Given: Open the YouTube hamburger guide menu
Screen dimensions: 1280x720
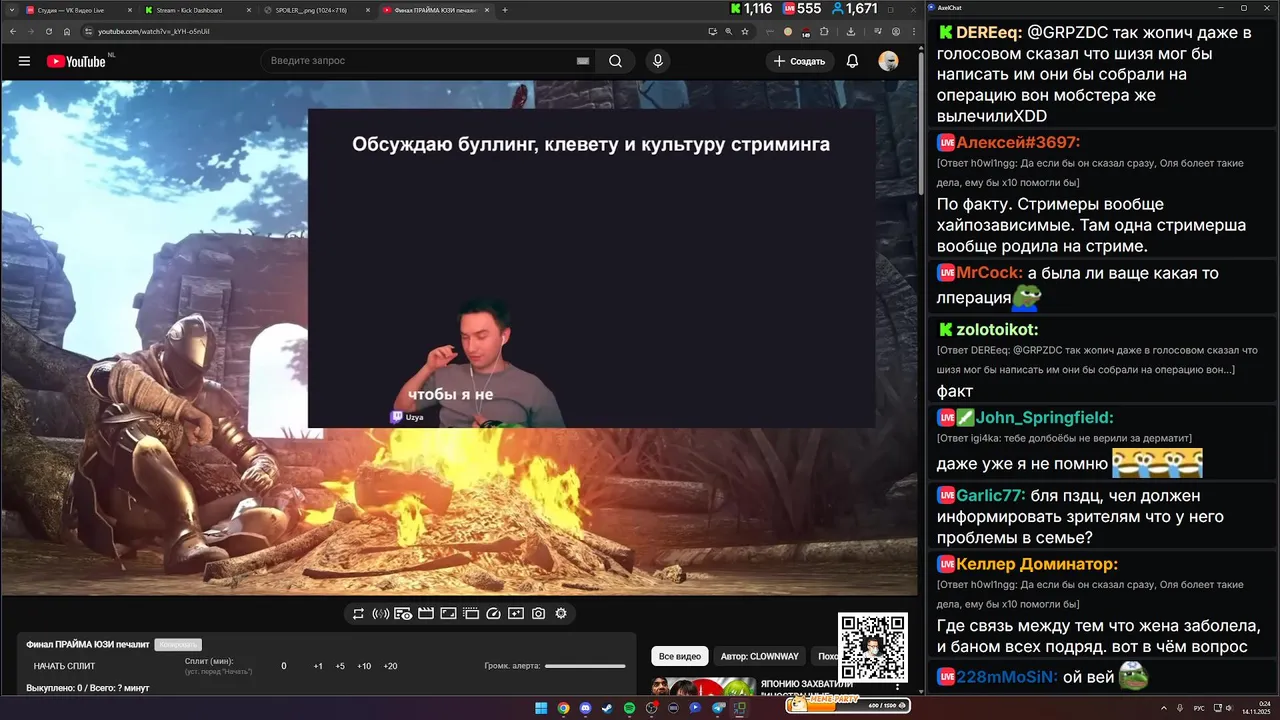Looking at the screenshot, I should coord(24,61).
